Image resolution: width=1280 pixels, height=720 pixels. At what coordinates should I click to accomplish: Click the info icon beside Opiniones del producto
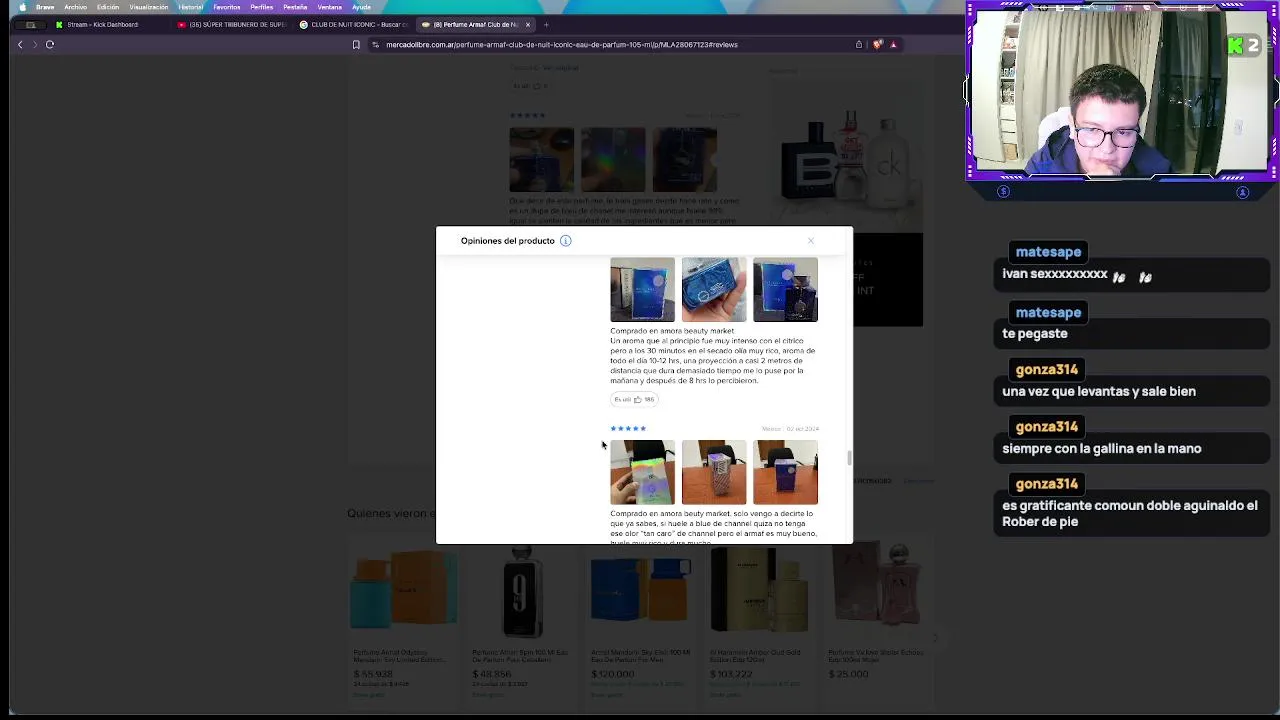coord(565,241)
